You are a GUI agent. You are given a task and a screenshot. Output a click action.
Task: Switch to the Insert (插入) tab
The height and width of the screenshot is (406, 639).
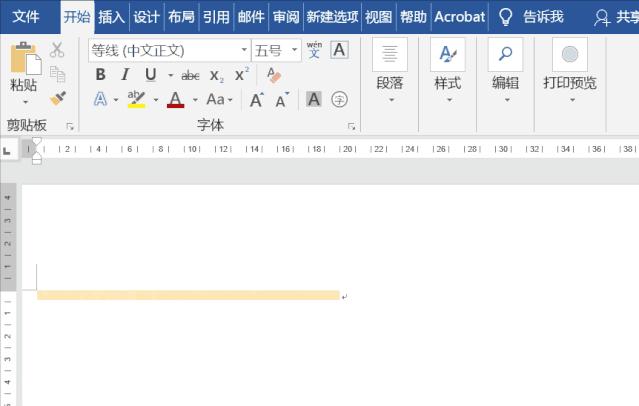112,17
